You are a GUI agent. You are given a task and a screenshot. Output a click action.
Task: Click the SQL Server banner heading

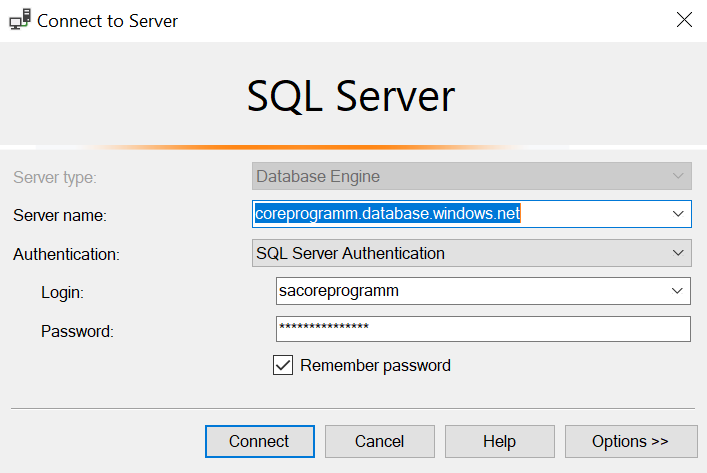[x=351, y=96]
